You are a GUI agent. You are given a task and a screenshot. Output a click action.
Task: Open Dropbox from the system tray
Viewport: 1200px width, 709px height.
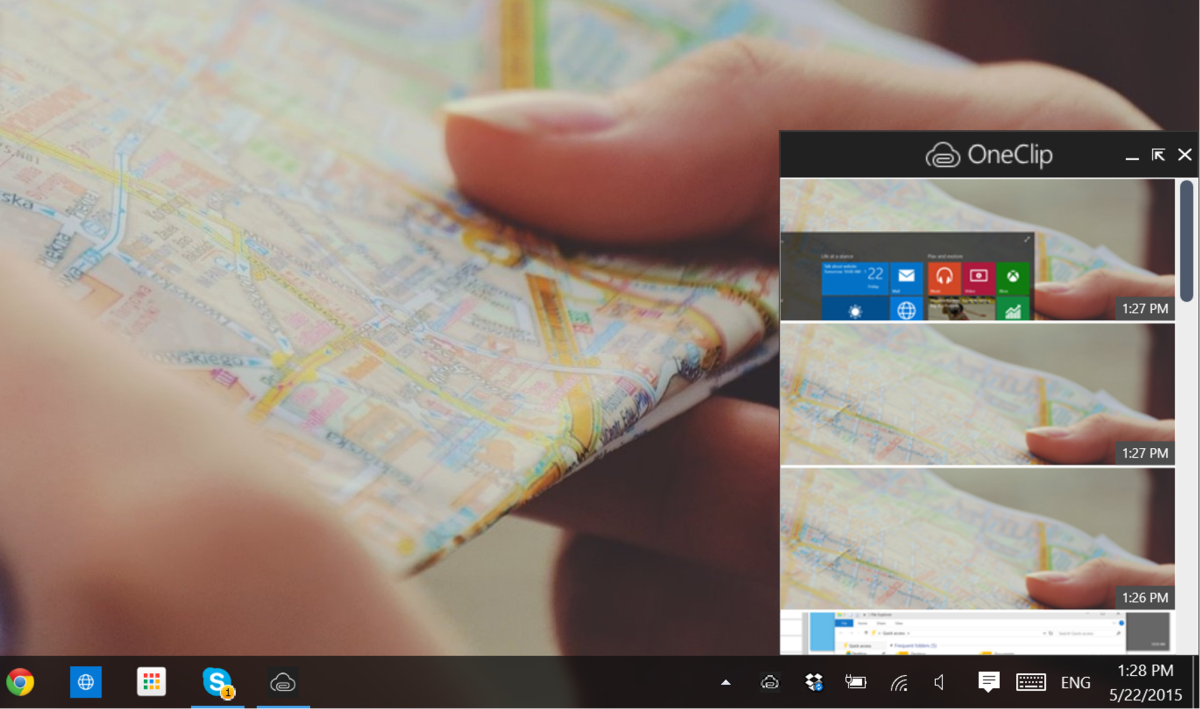[814, 682]
